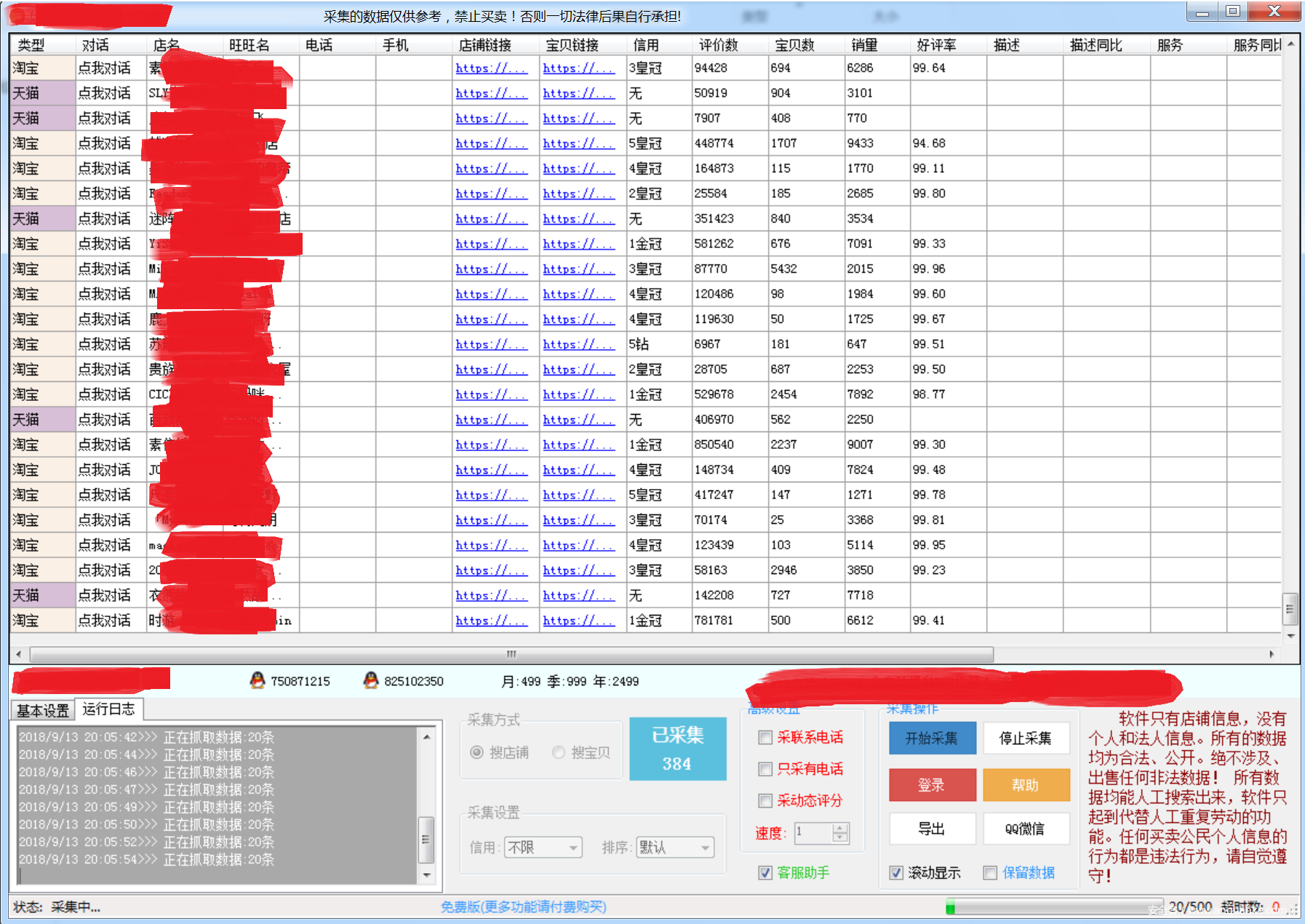Click the 停止采集 button
This screenshot has width=1305, height=924.
point(1026,738)
